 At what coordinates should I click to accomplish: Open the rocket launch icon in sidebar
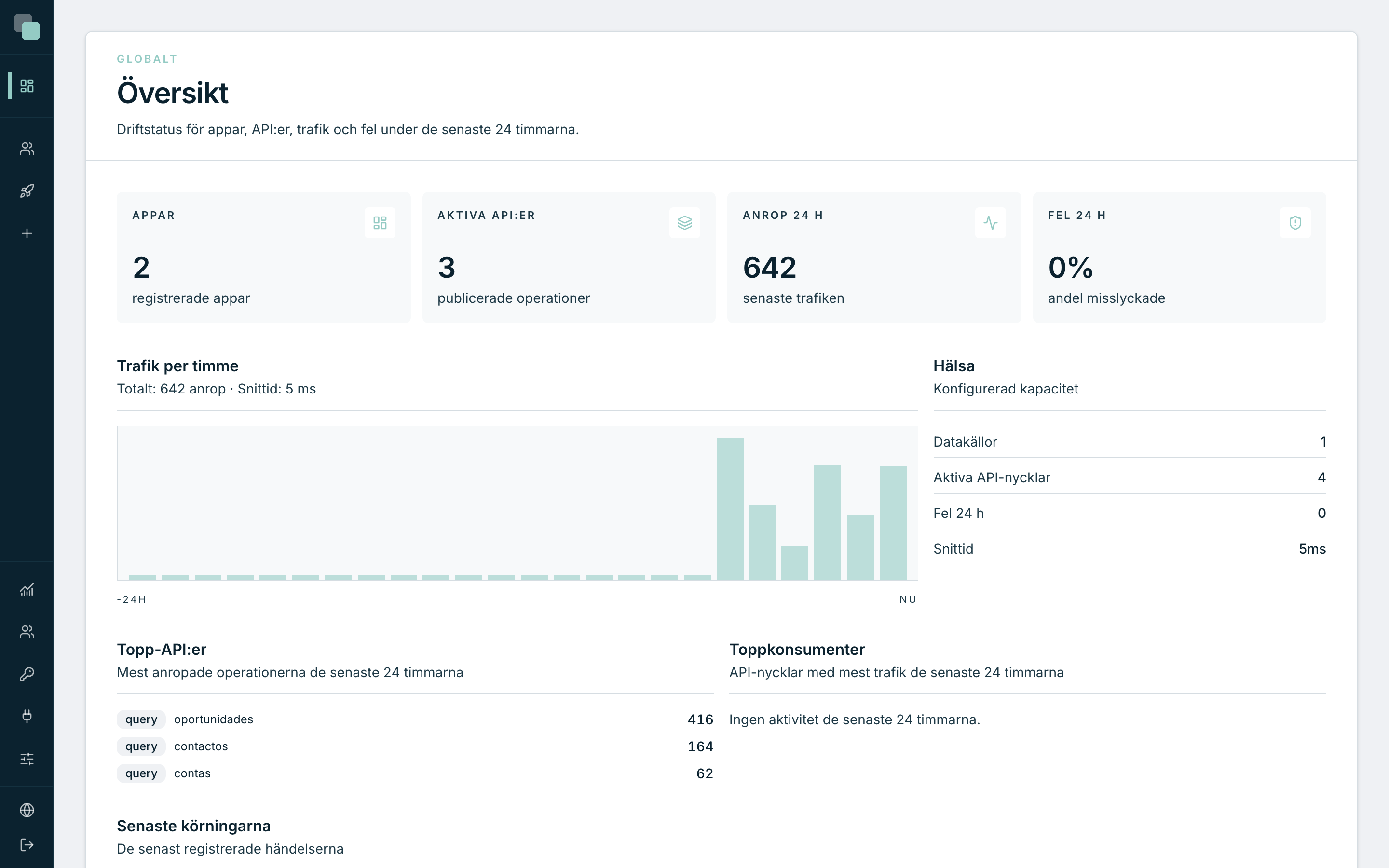pyautogui.click(x=27, y=191)
